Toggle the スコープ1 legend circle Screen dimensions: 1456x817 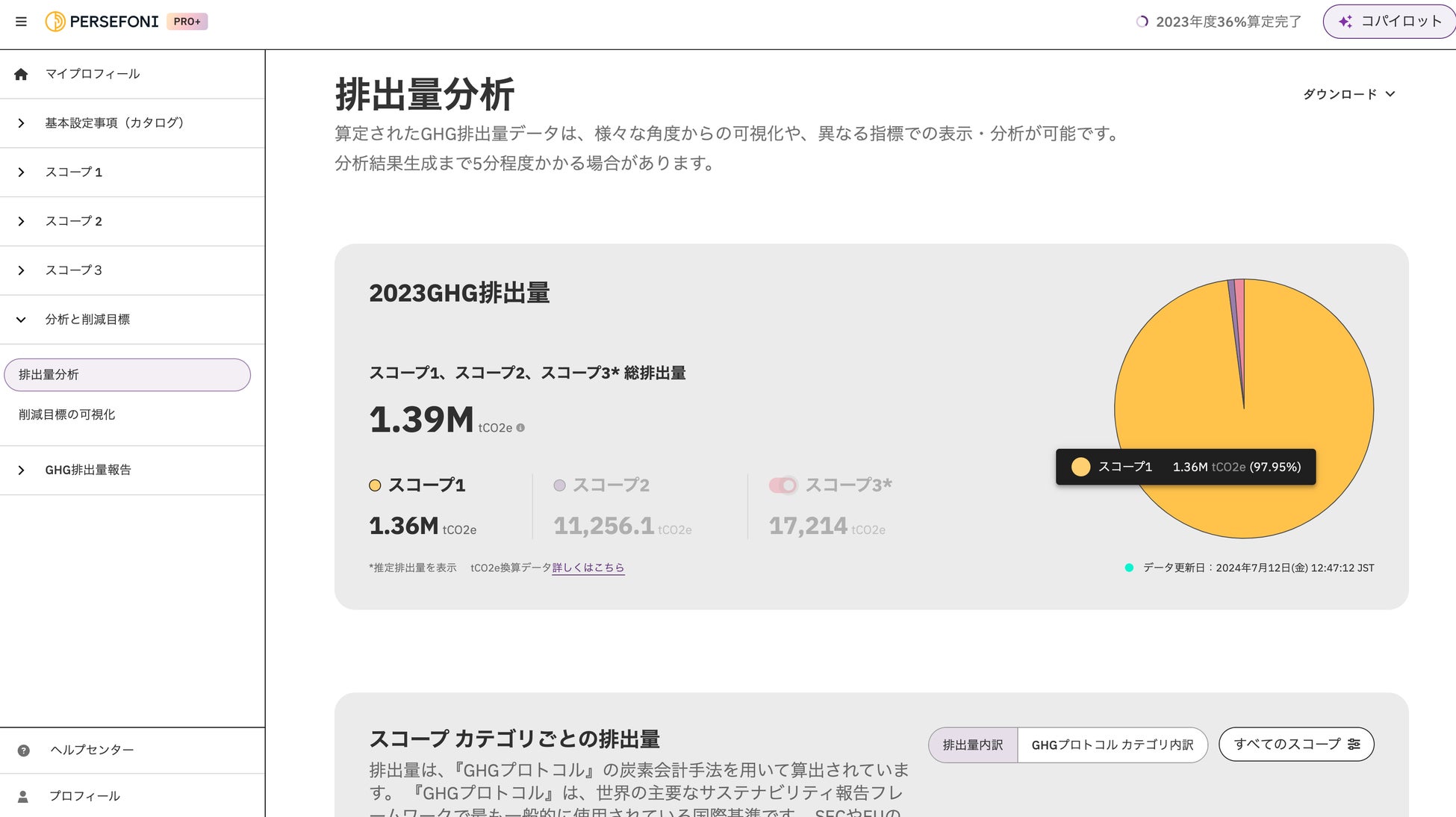click(x=375, y=485)
